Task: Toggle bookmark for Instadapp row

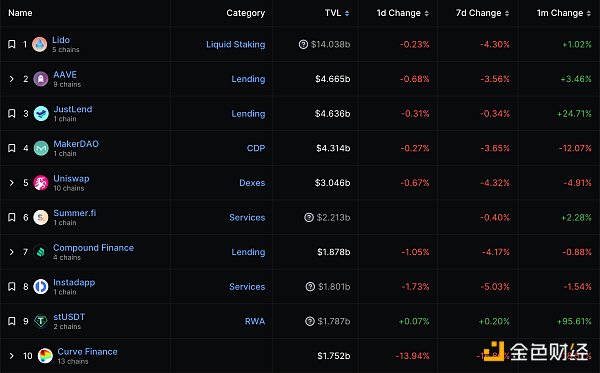Action: click(x=12, y=287)
